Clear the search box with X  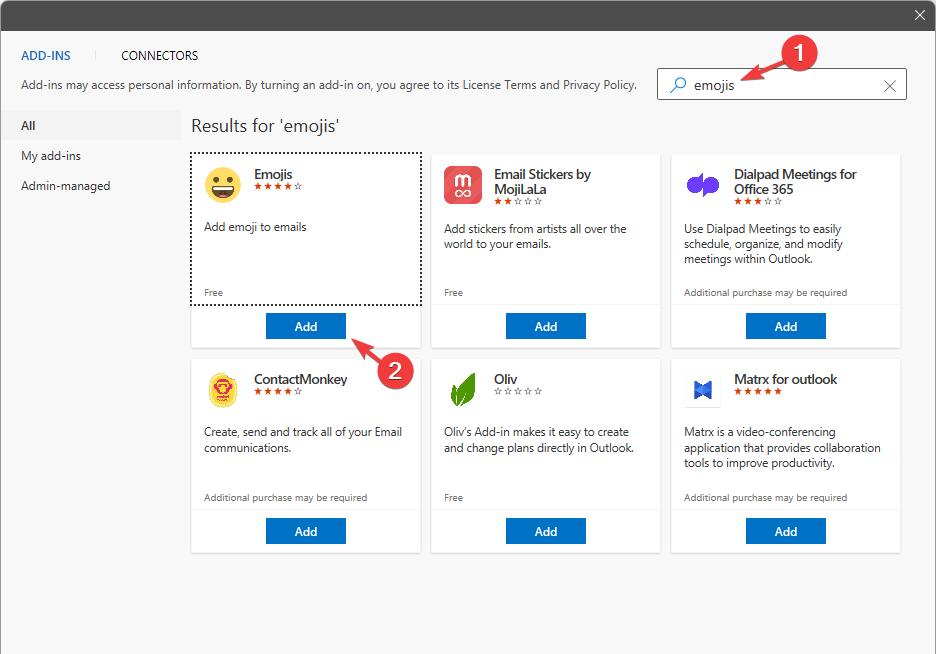tap(889, 86)
